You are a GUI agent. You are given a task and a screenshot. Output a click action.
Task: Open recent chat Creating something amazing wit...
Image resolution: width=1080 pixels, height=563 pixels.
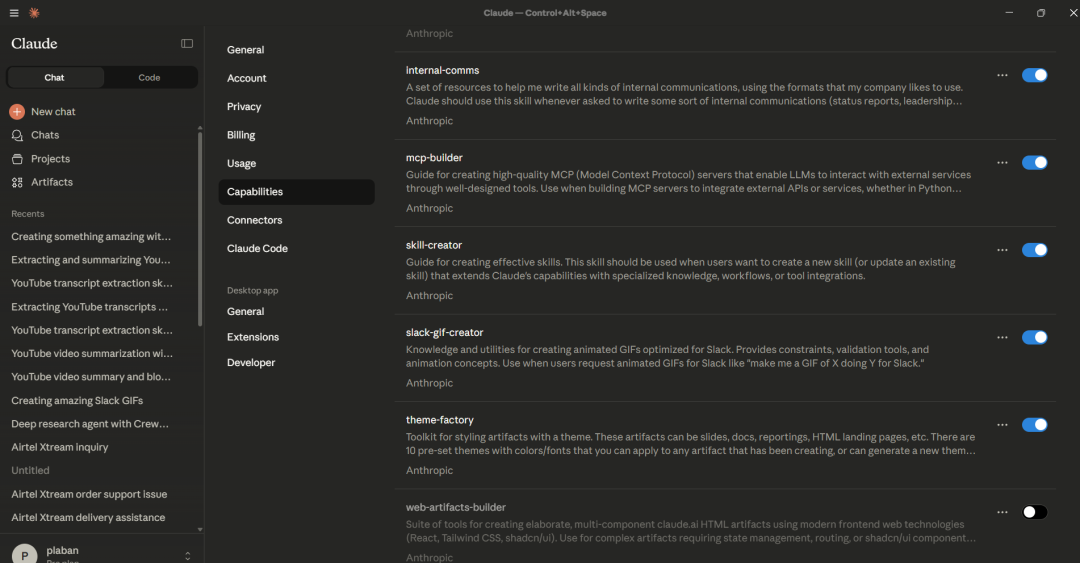(91, 237)
